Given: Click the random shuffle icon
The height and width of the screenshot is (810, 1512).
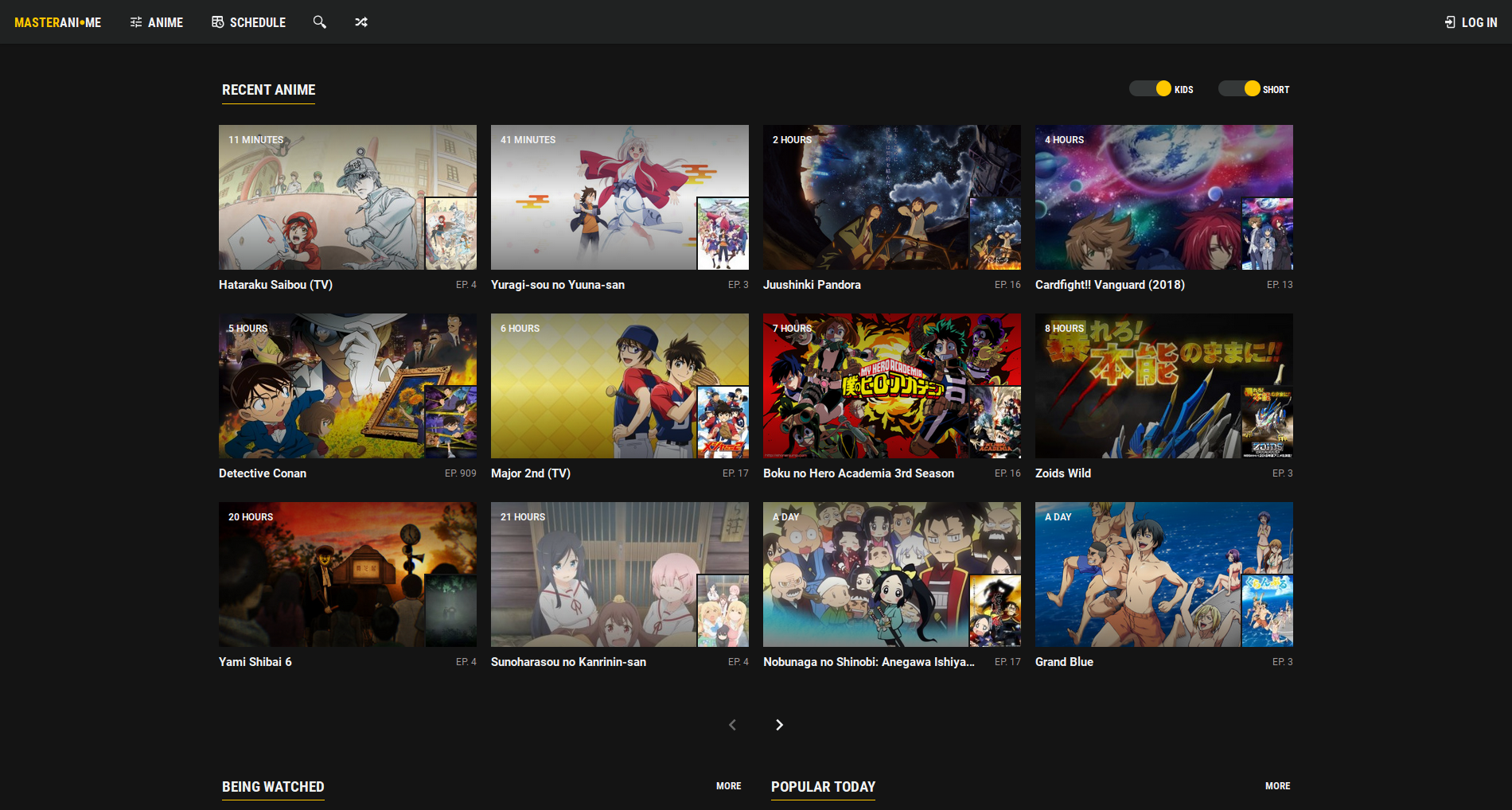Looking at the screenshot, I should (x=361, y=22).
